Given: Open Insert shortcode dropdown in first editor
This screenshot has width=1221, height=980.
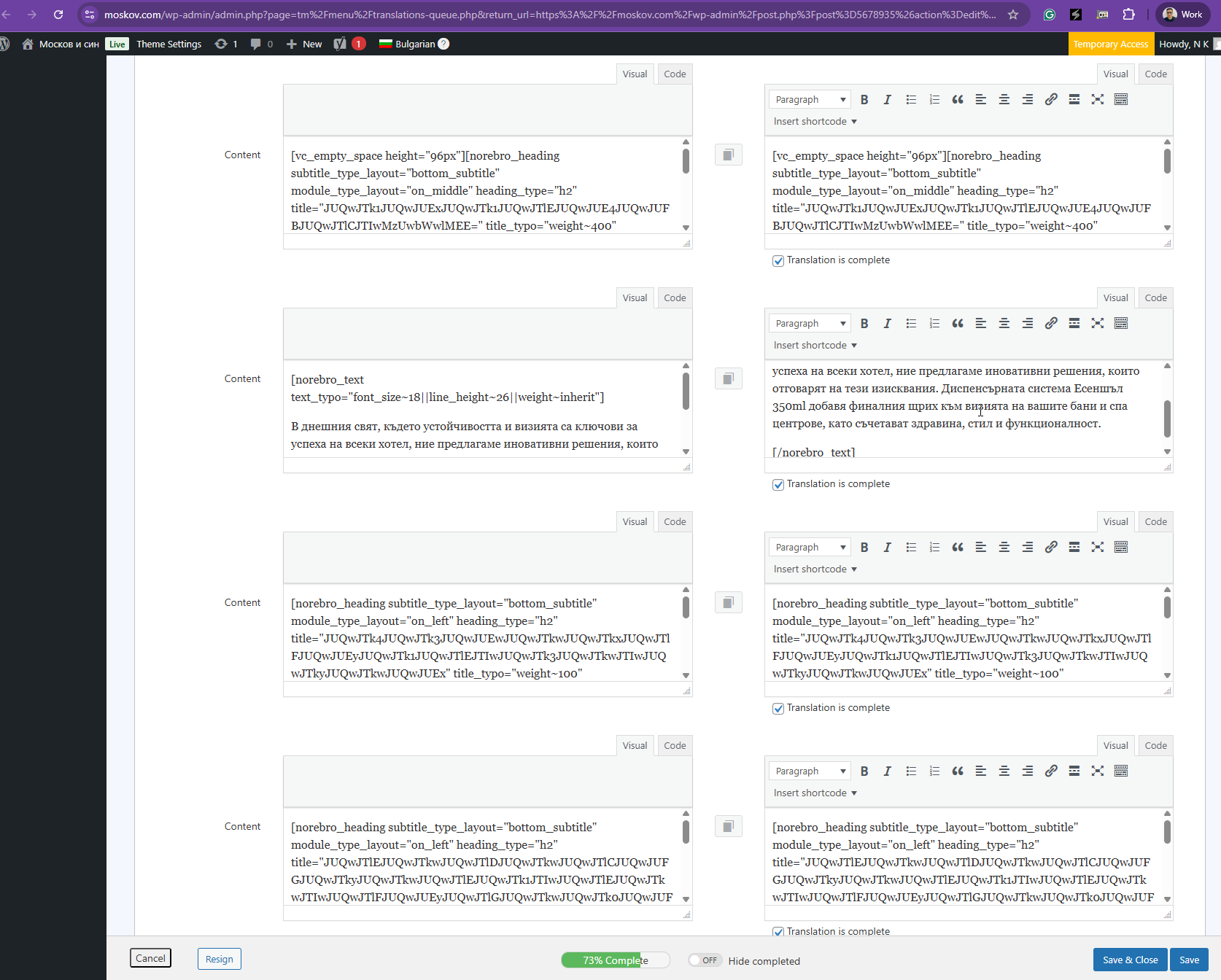Looking at the screenshot, I should (815, 121).
